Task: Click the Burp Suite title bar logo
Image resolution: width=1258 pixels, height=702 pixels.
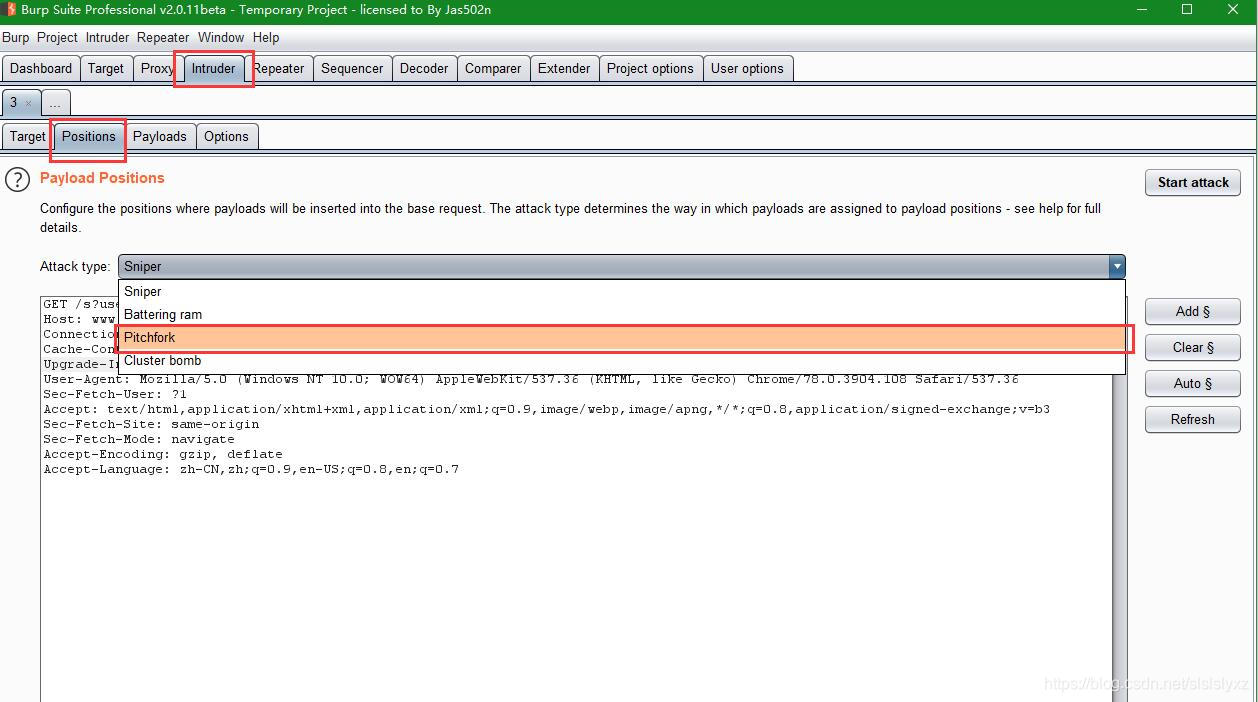Action: (11, 10)
